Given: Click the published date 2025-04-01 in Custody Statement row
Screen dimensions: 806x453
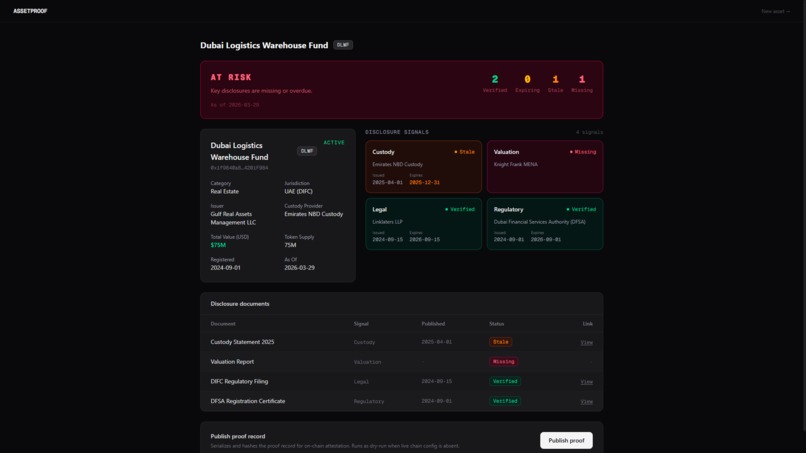Looking at the screenshot, I should click(436, 342).
